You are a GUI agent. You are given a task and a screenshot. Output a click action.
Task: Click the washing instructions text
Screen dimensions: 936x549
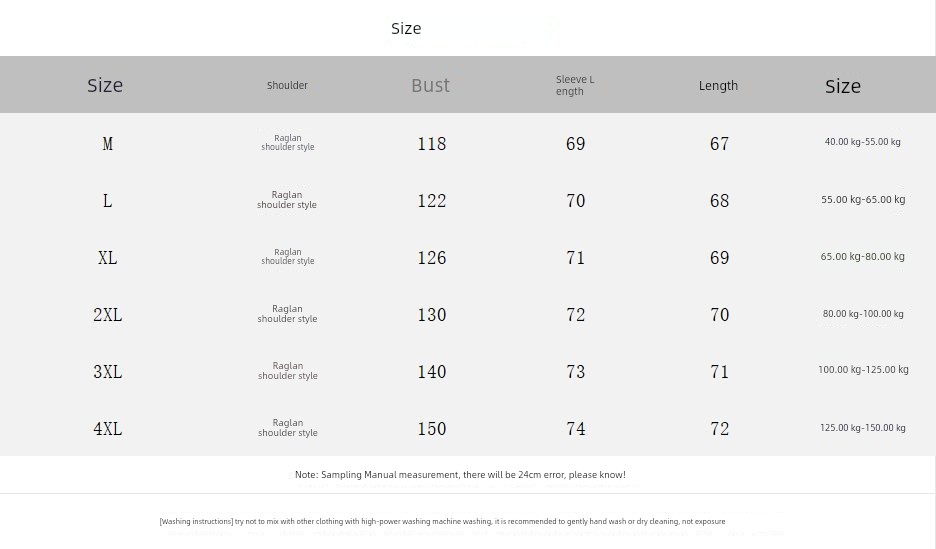click(442, 522)
